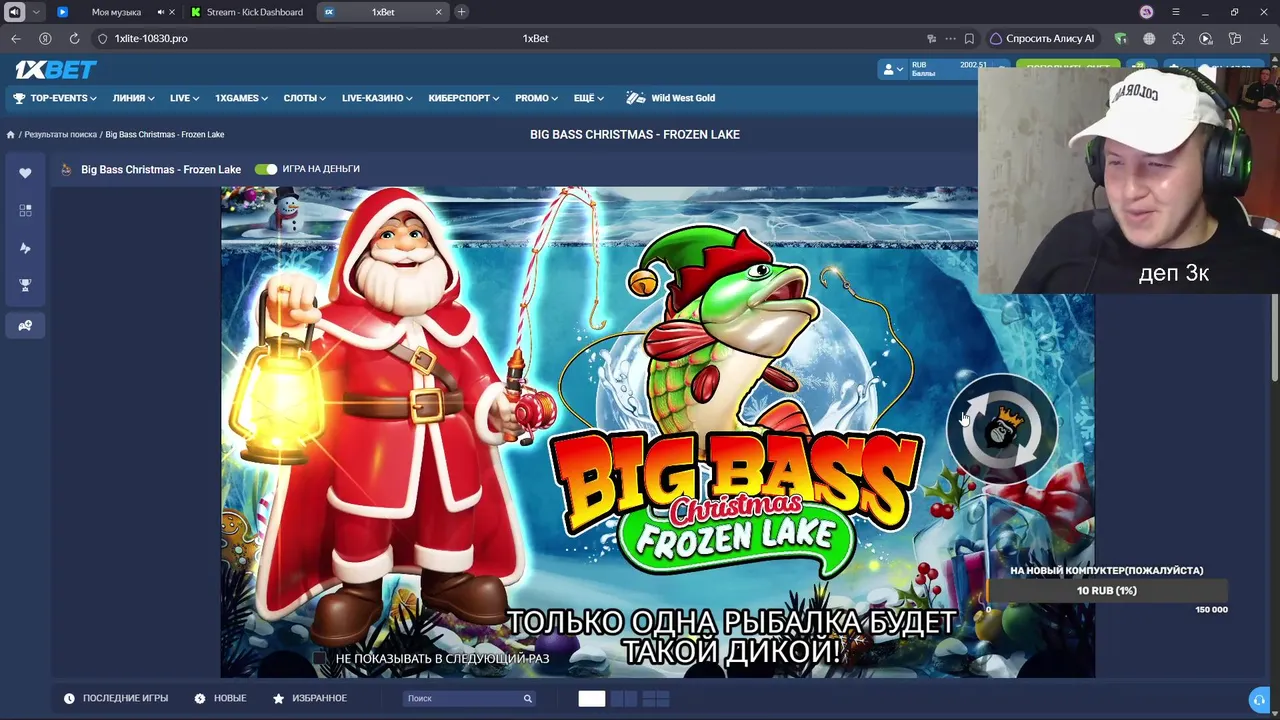
Task: Click the trophy icon beside TOP-EVENTS
Action: 19,98
